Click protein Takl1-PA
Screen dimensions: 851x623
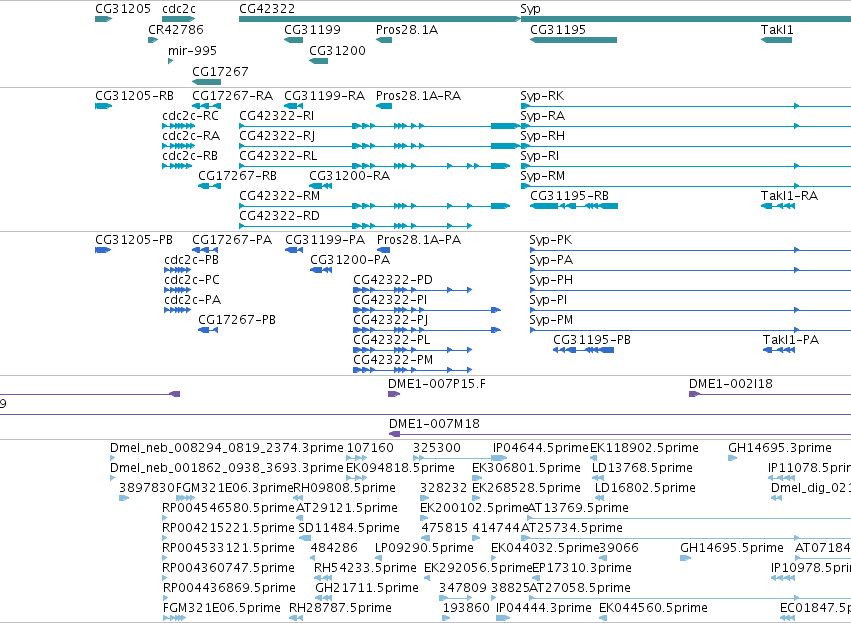point(778,351)
